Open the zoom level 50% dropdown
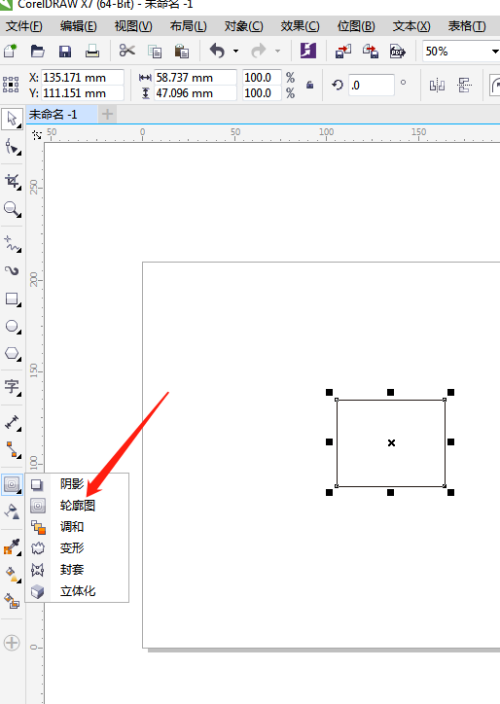The width and height of the screenshot is (500, 704). point(495,51)
